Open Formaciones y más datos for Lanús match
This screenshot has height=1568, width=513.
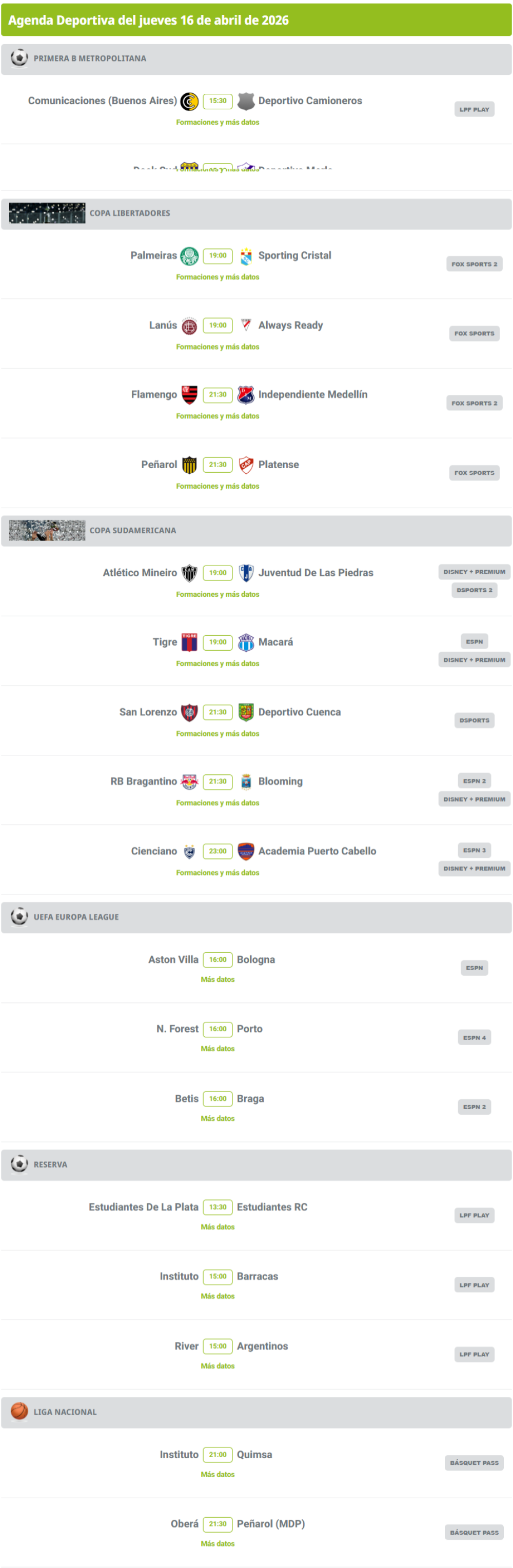point(218,347)
